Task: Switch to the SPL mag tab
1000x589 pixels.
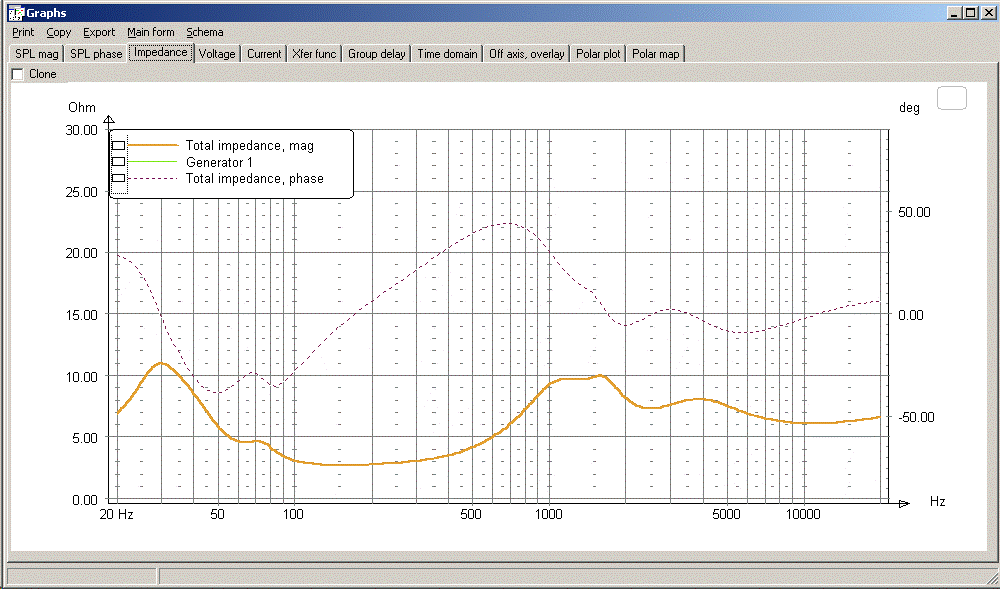Action: pyautogui.click(x=36, y=54)
